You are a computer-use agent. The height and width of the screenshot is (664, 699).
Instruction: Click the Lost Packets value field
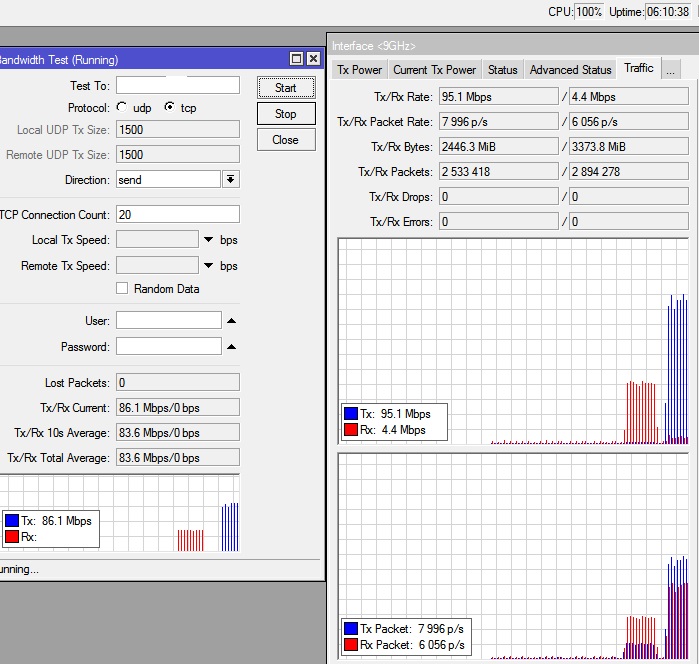tap(178, 382)
